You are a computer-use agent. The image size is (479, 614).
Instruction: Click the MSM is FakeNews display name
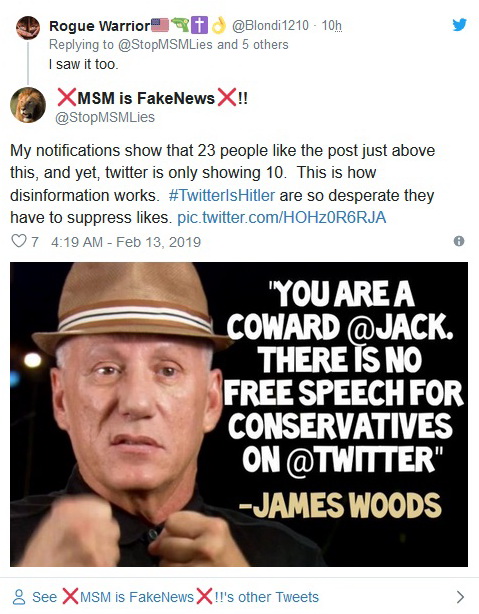[x=153, y=98]
